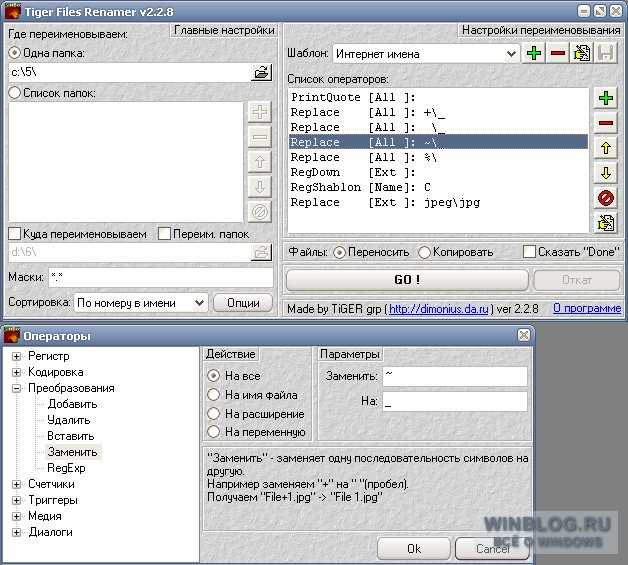
Task: Click the 'На' replacement input field
Action: tap(455, 401)
